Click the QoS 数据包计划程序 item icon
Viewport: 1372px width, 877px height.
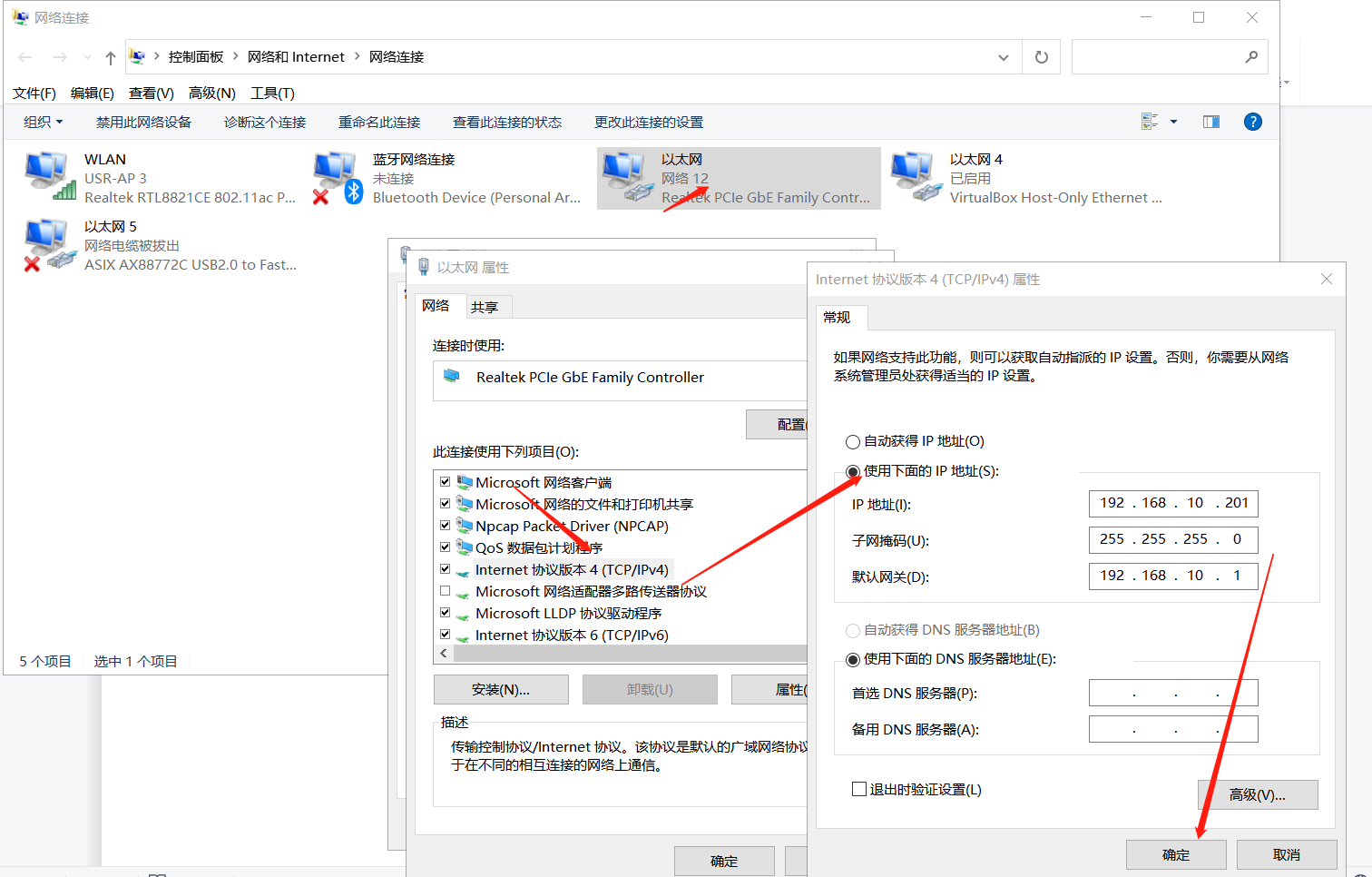click(x=465, y=547)
